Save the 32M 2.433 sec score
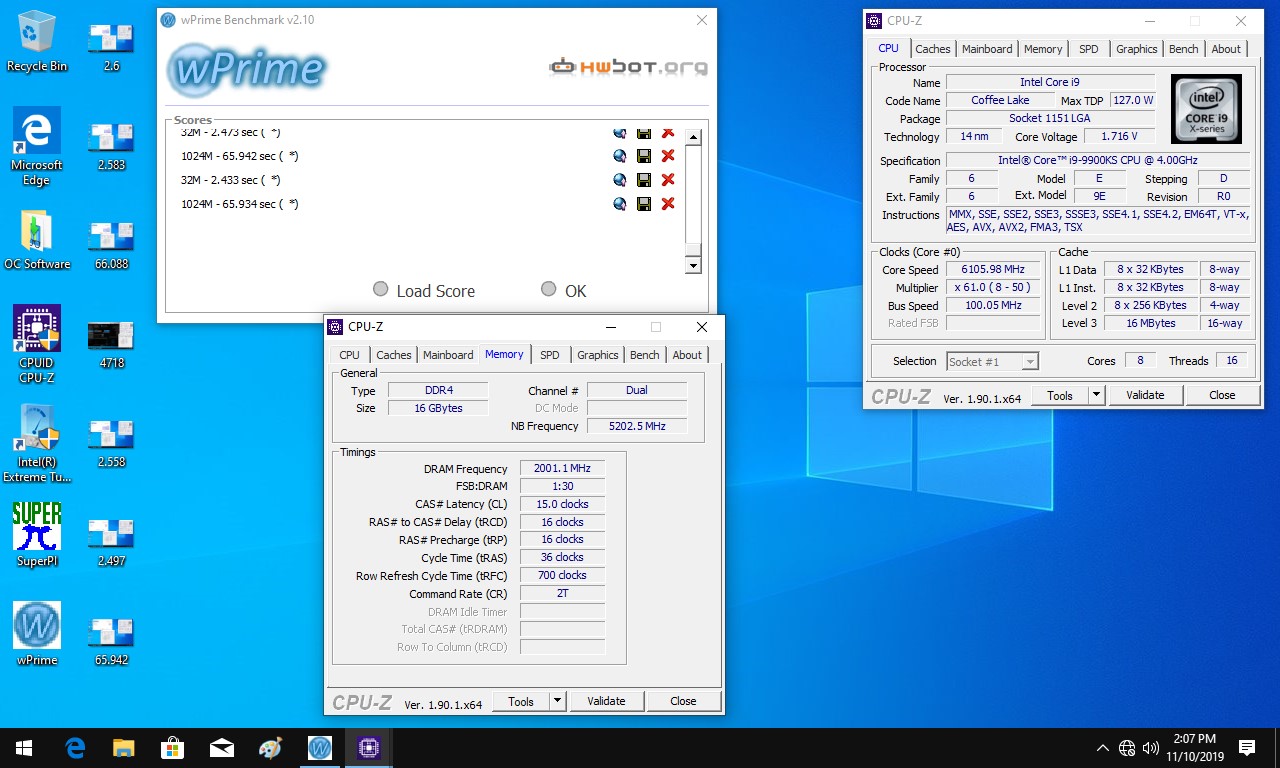The height and width of the screenshot is (768, 1280). tap(644, 180)
